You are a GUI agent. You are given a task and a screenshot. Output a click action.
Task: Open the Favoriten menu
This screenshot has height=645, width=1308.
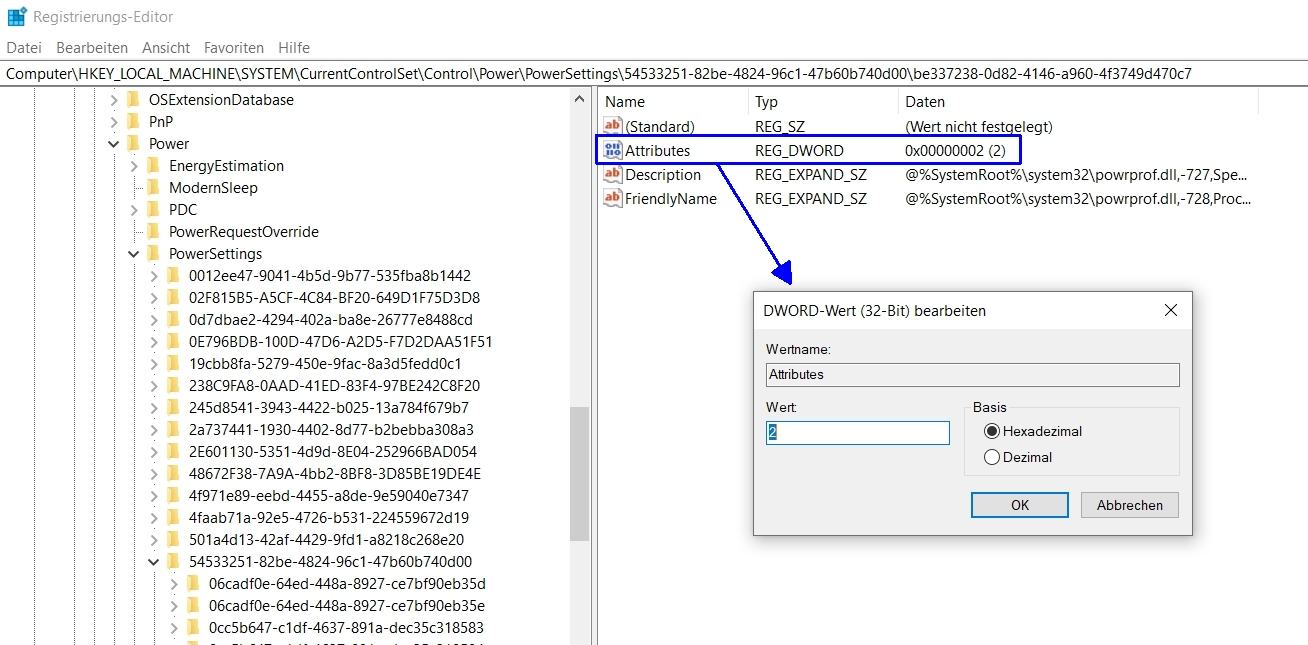click(x=234, y=48)
